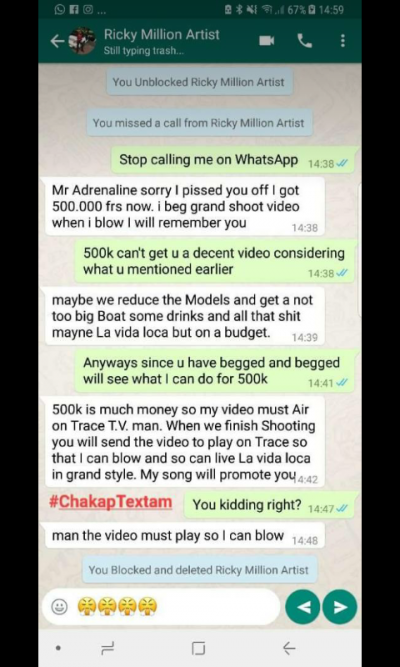Tap the "You Unblocked Ricky Million Artist" notice
Viewport: 400px width, 667px height.
click(x=199, y=82)
